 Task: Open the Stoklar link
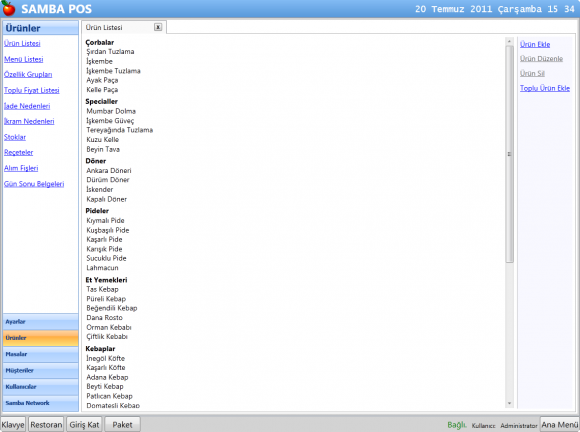click(x=15, y=137)
